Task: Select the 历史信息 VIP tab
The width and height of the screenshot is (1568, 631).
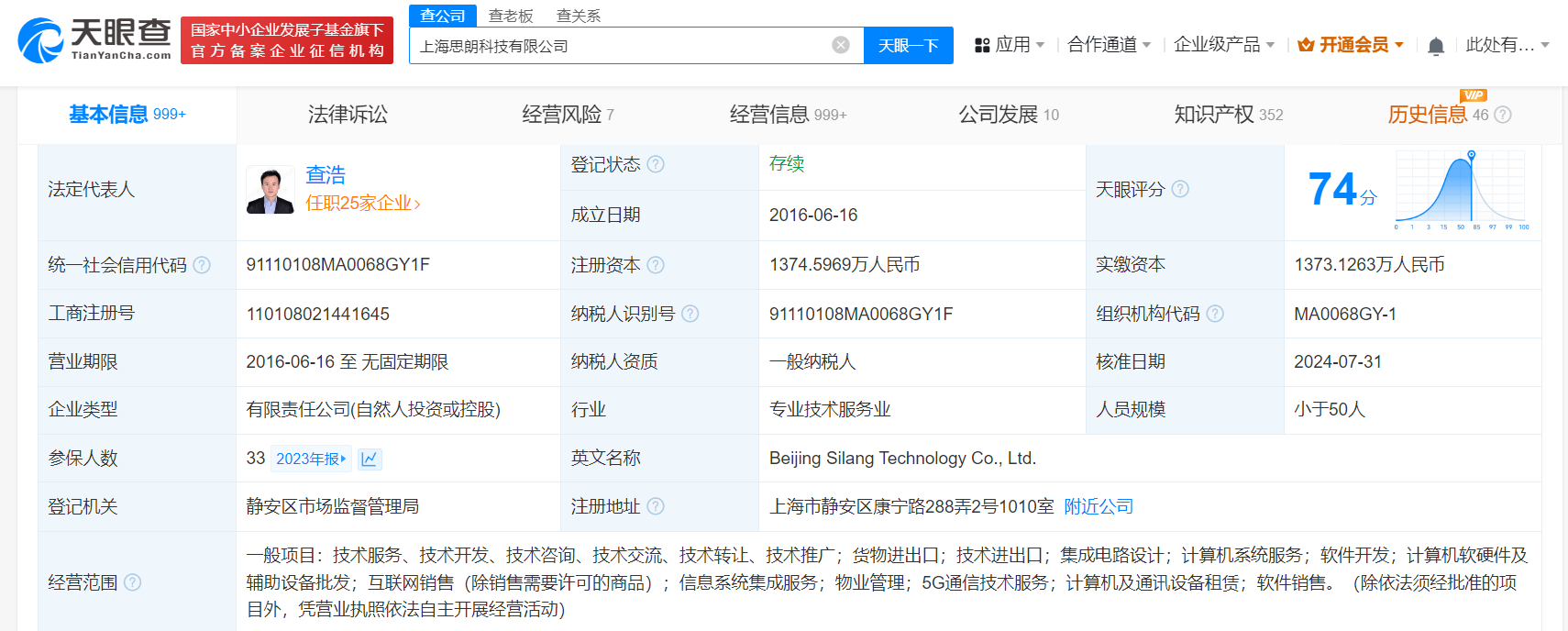Action: pyautogui.click(x=1438, y=115)
